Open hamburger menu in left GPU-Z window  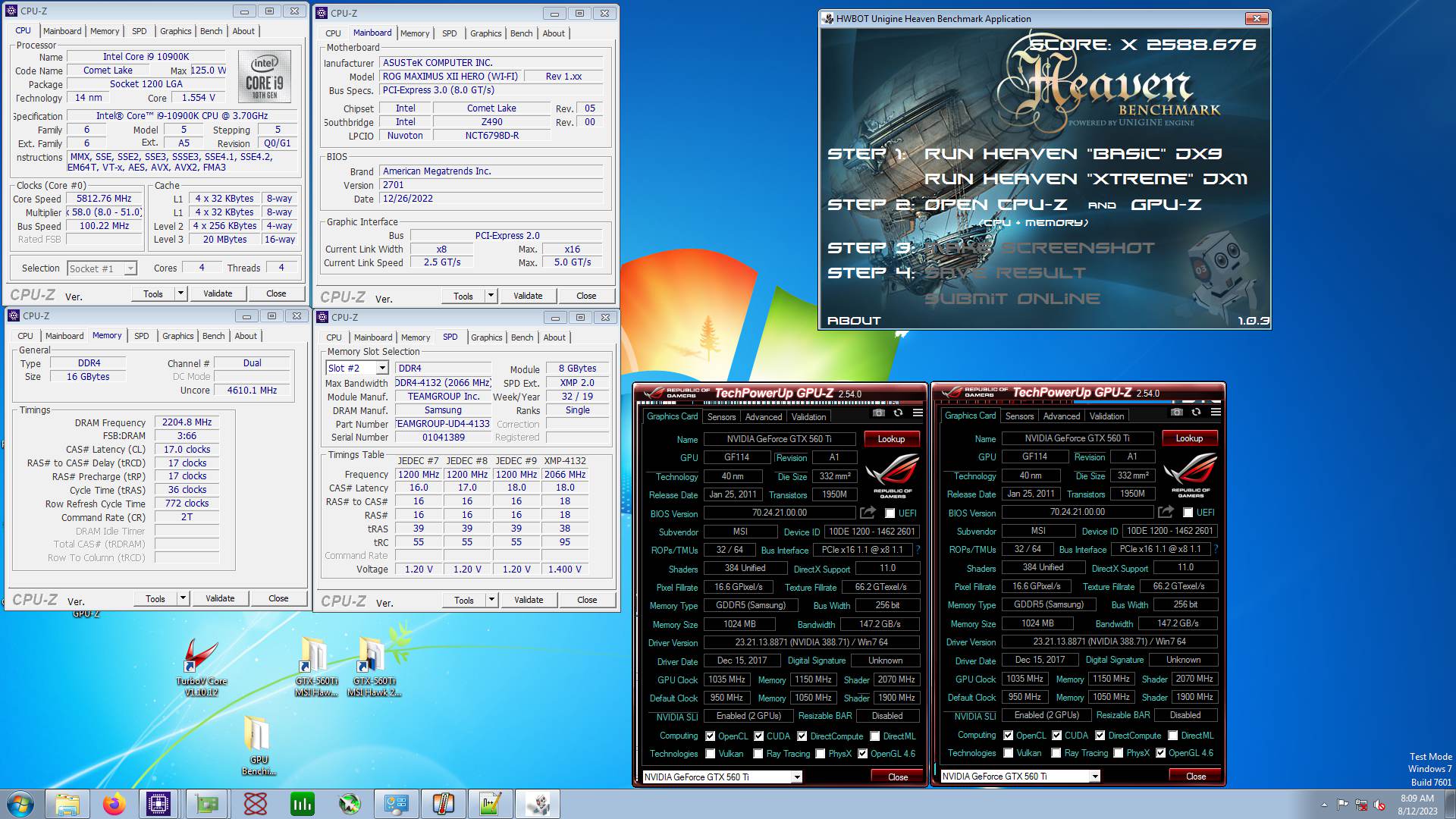pos(918,413)
